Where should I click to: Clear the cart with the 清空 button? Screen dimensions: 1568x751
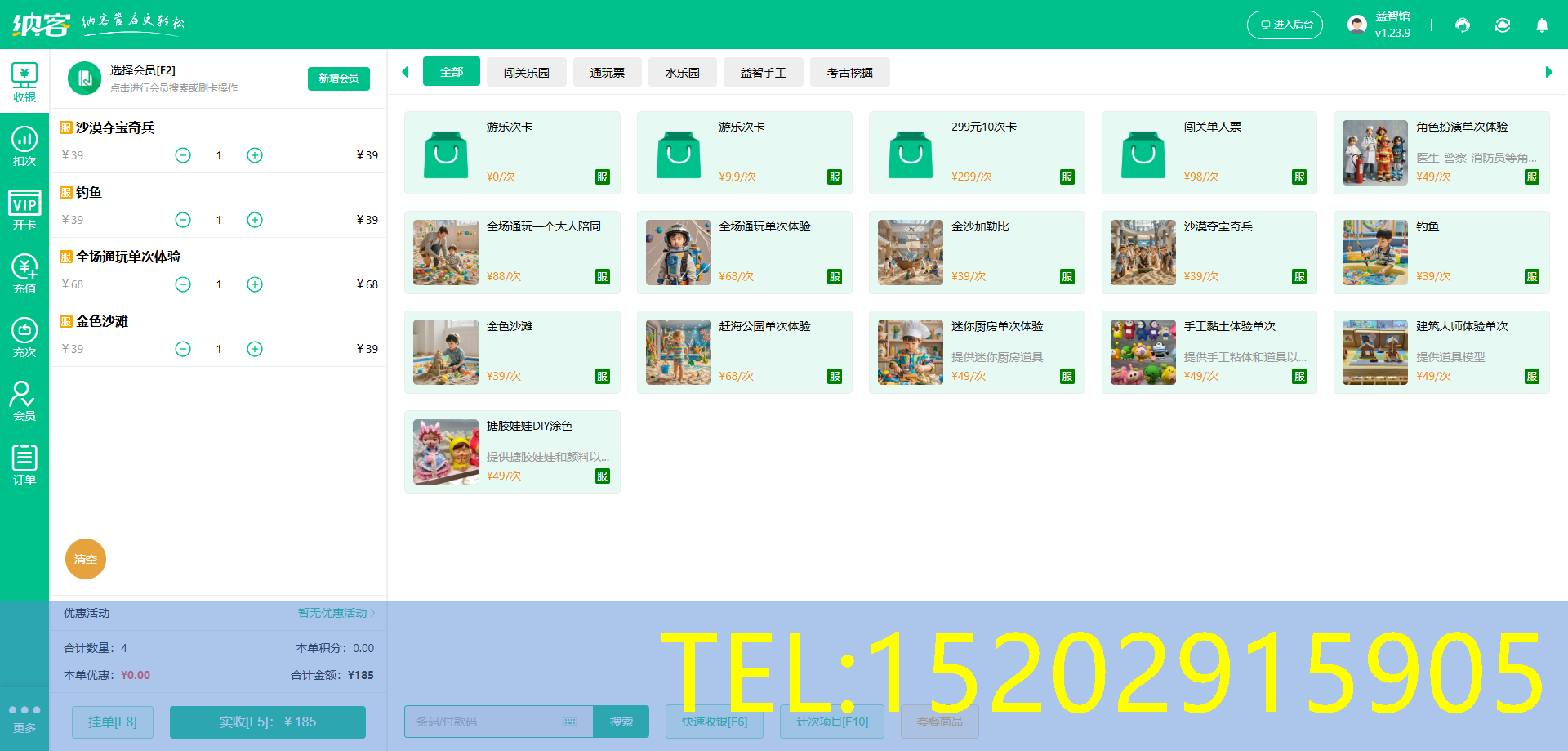tap(85, 559)
